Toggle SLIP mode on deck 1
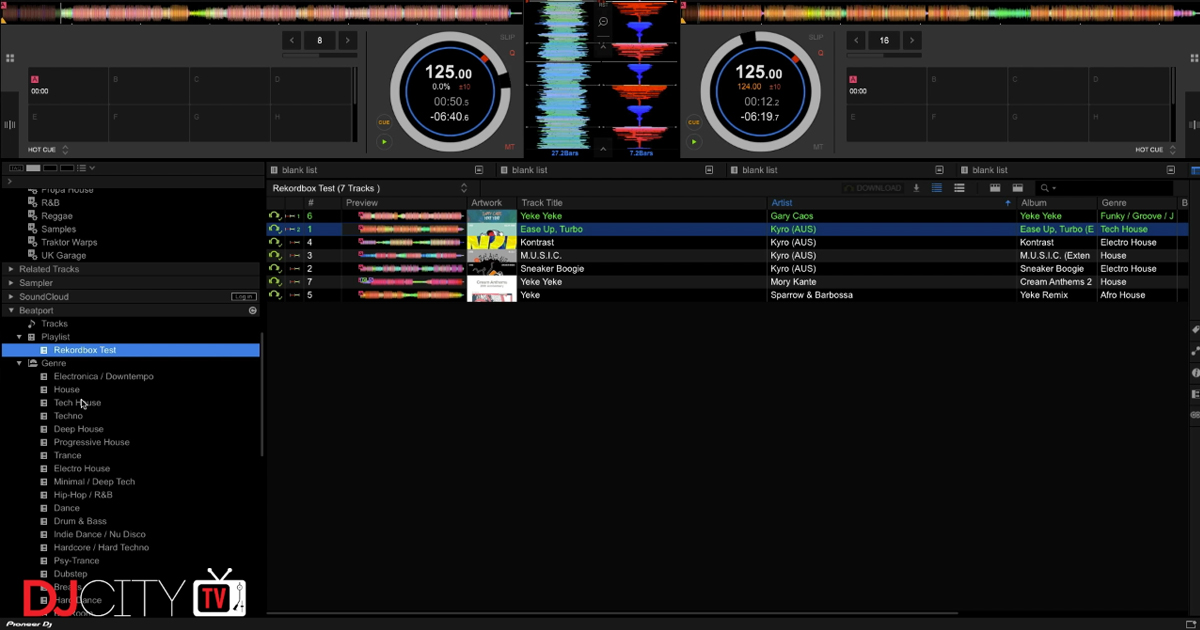The image size is (1200, 630). (508, 37)
